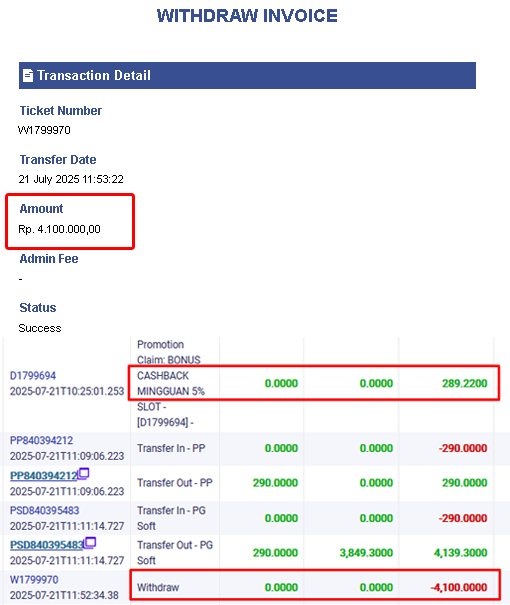This screenshot has height=605, width=510.
Task: Select the Success status value
Action: [40, 328]
